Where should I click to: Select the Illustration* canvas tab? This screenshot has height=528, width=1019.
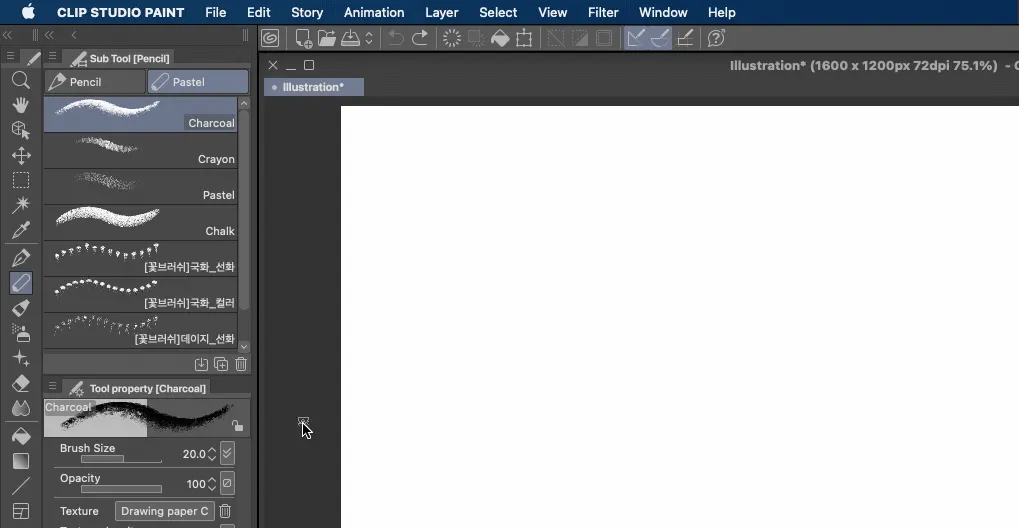coord(314,87)
